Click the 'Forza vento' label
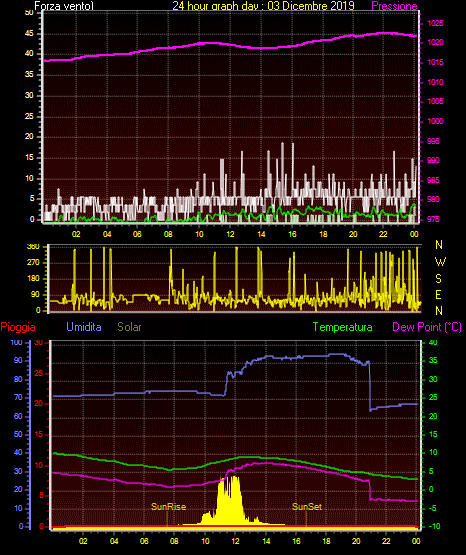This screenshot has height=555, width=466. 64,6
